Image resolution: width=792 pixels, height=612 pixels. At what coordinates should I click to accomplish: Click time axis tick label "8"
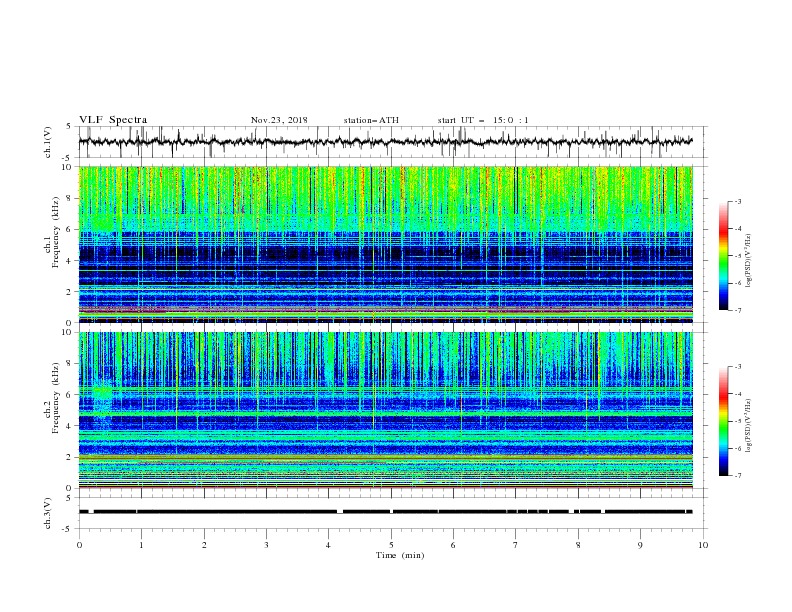pyautogui.click(x=578, y=545)
